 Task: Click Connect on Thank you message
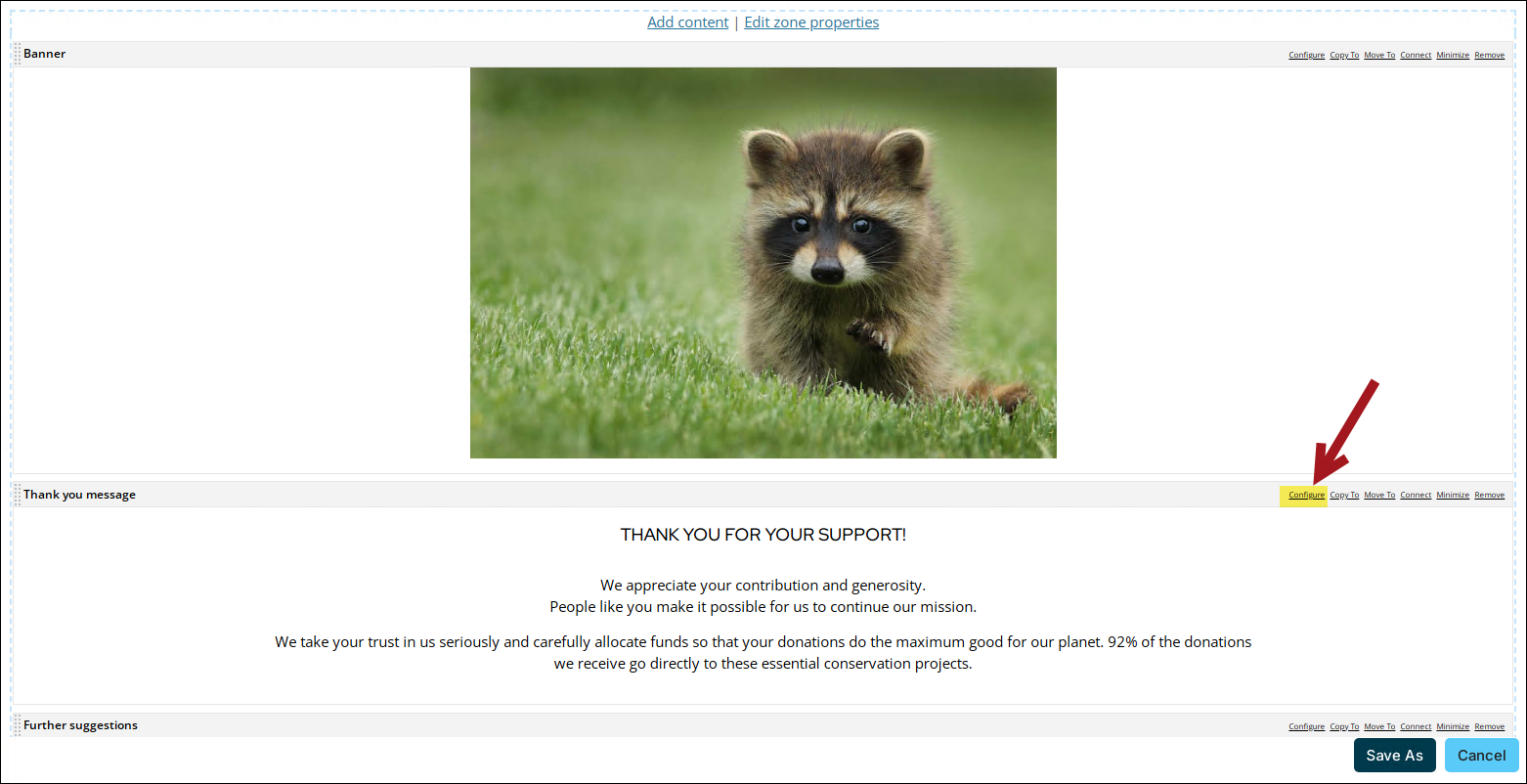point(1416,495)
